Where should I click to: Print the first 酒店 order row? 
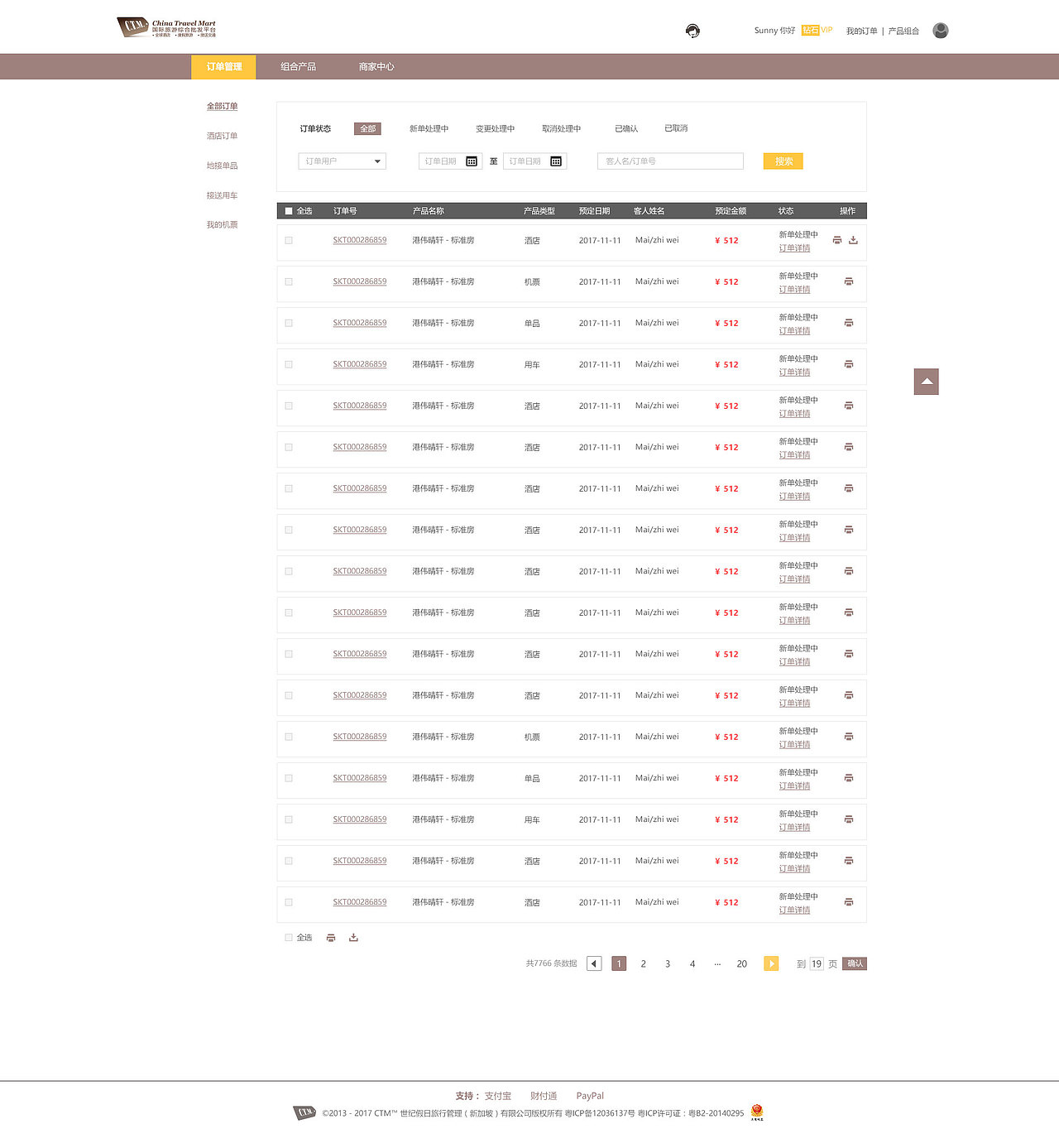(x=837, y=240)
